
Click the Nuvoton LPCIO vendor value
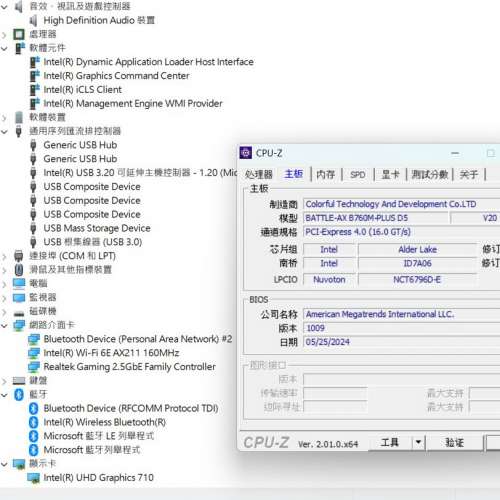329,279
